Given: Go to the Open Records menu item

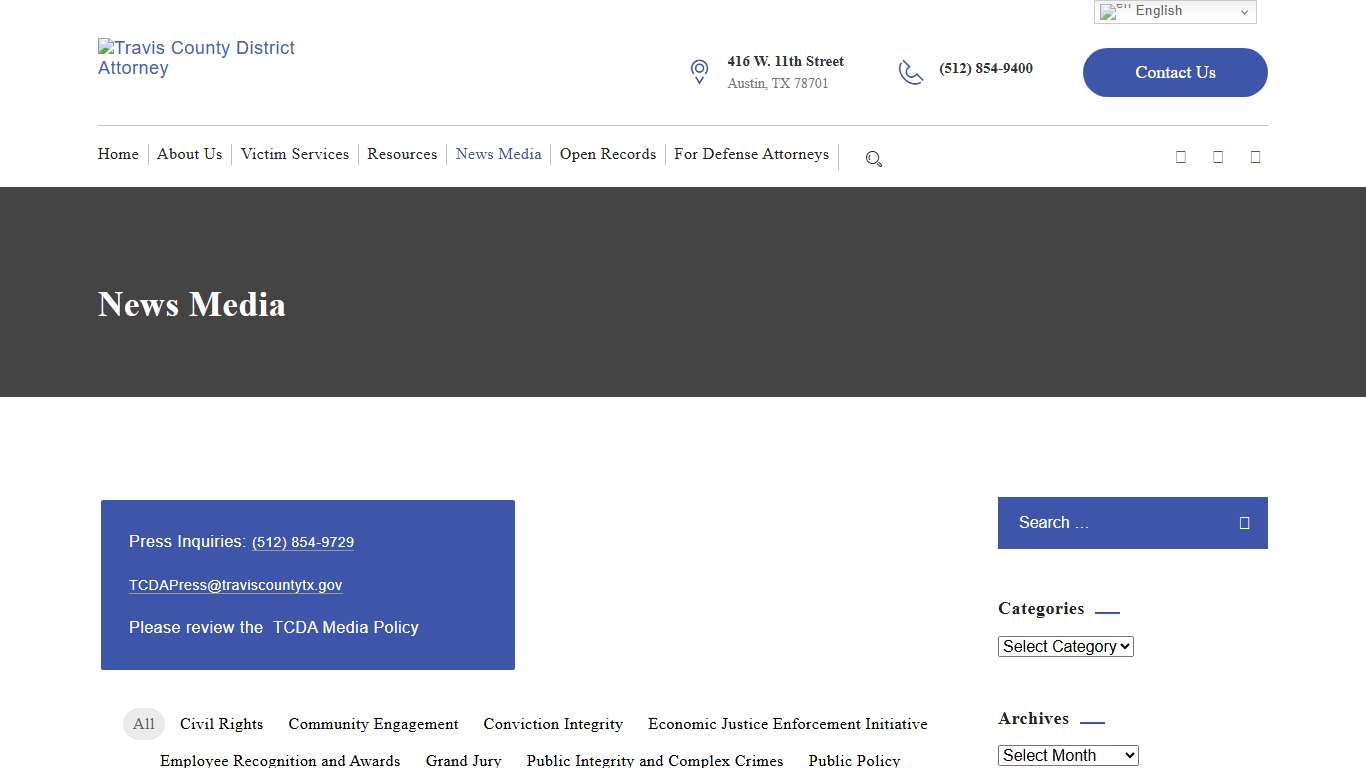Looking at the screenshot, I should 608,154.
